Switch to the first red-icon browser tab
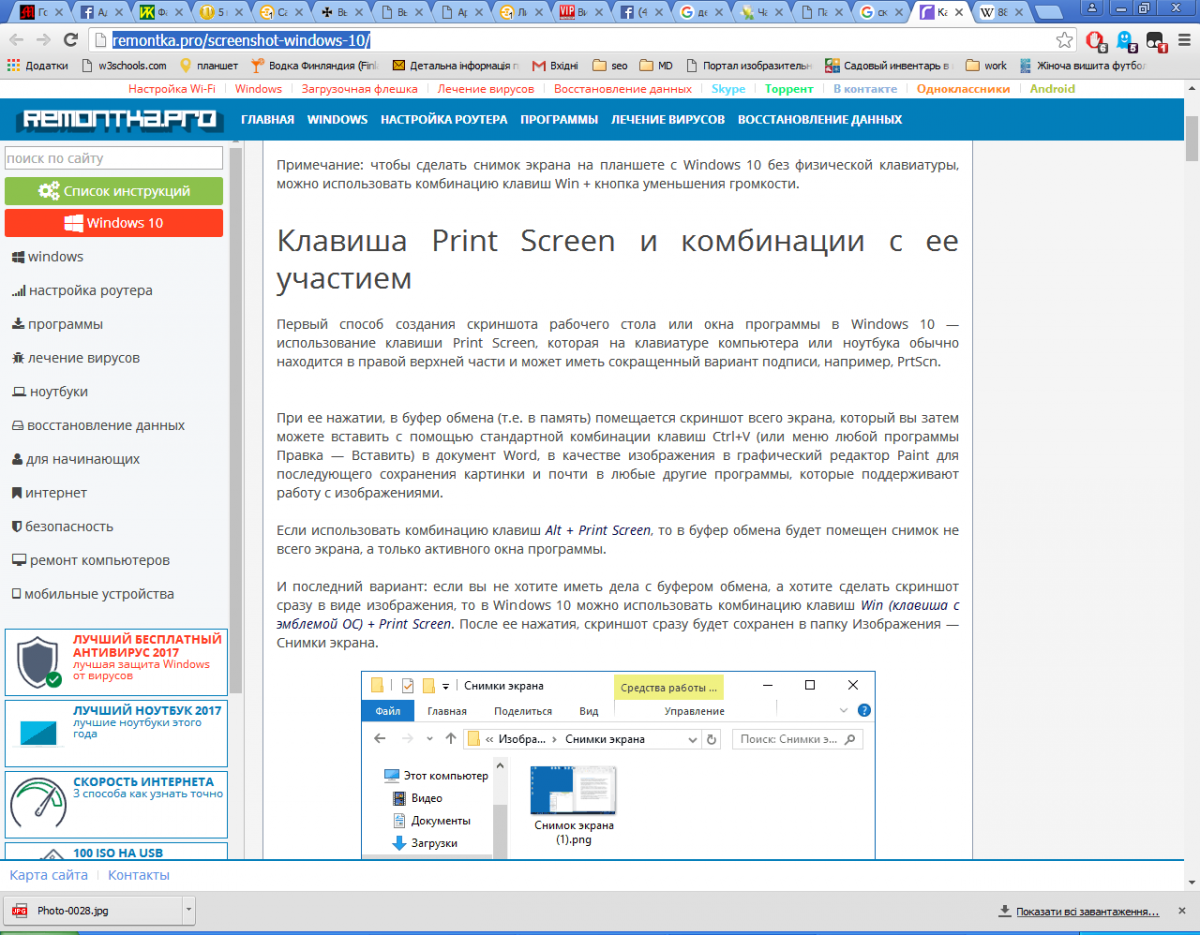Viewport: 1200px width, 935px height. 40,13
